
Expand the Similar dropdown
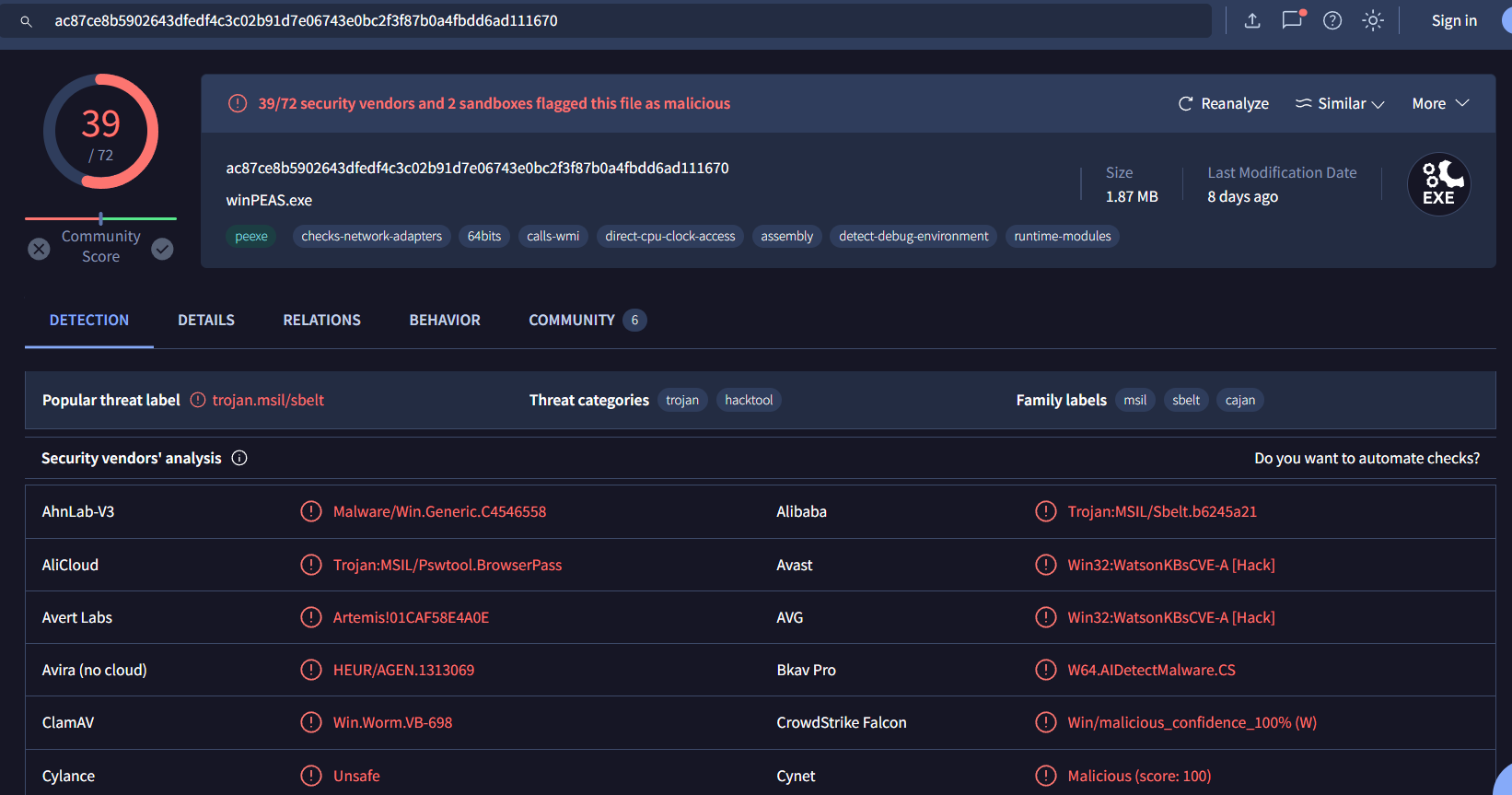1340,103
